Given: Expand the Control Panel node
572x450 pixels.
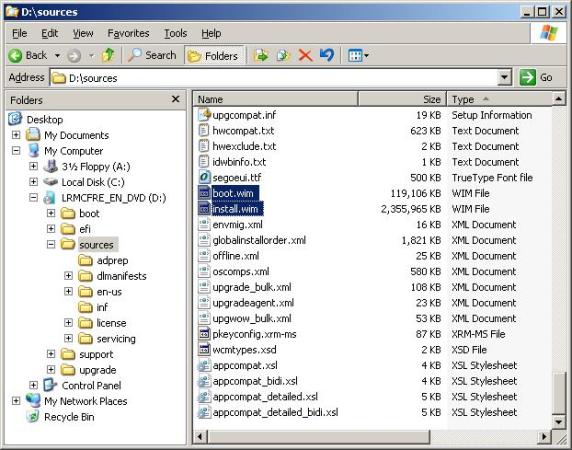Looking at the screenshot, I should pos(33,385).
